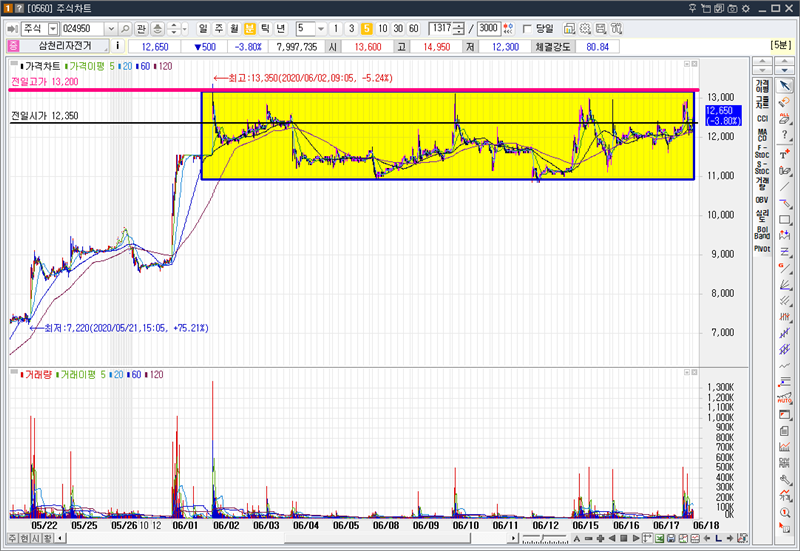Click the volume pane minimize icon
Screen dimensions: 800x551
pos(687,372)
